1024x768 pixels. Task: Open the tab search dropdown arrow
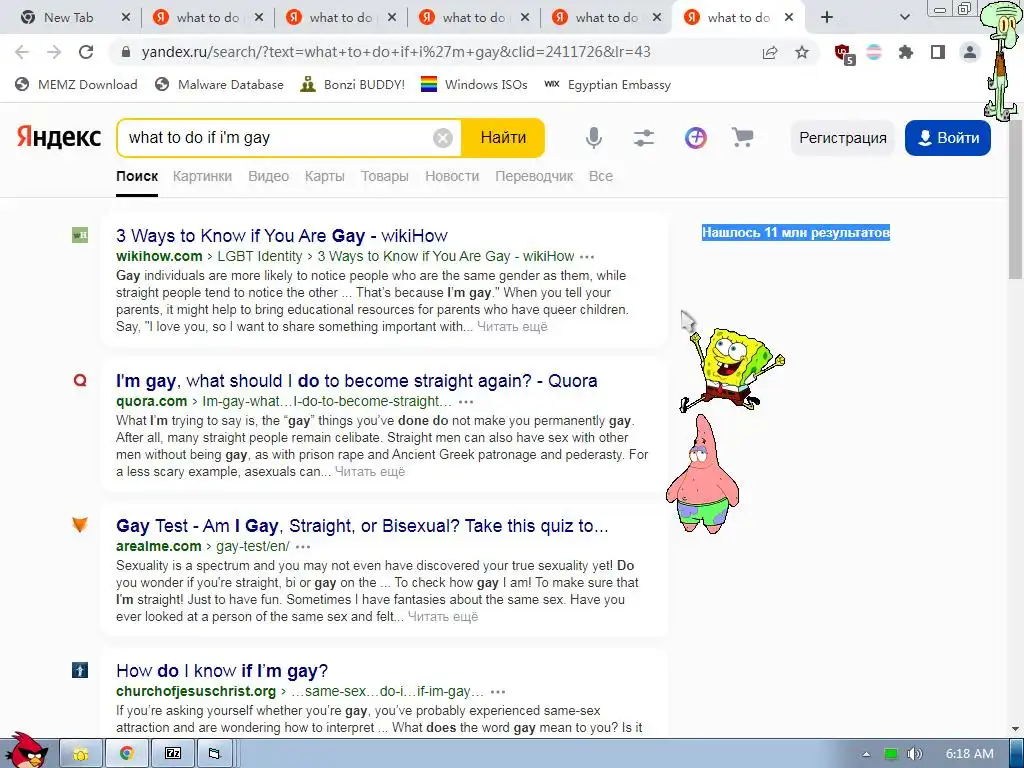[904, 18]
